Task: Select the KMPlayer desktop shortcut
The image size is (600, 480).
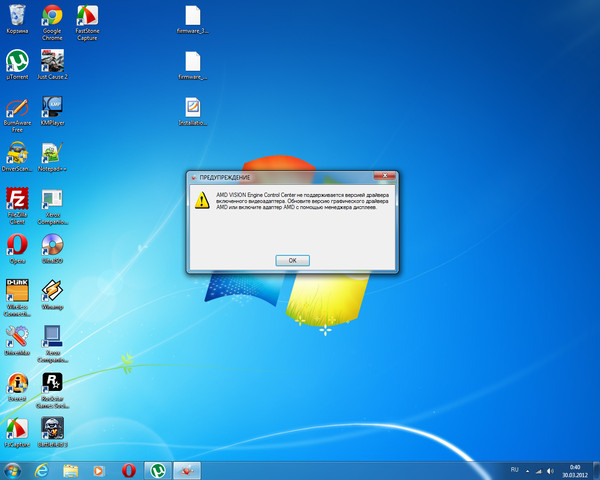Action: [52, 111]
